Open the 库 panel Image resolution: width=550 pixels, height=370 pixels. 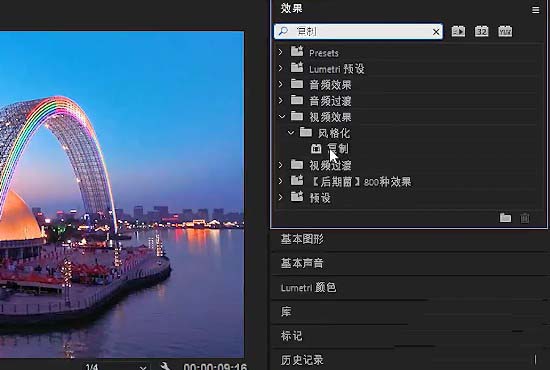[x=286, y=312]
